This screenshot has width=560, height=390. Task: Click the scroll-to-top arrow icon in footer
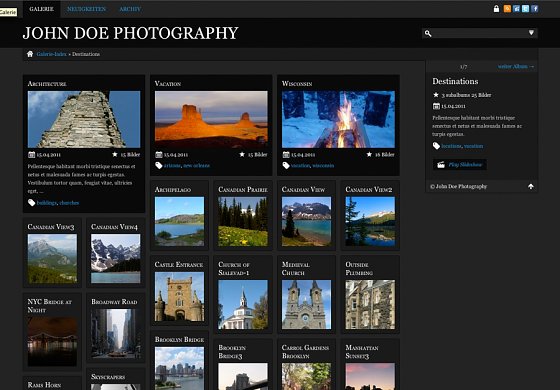(531, 186)
